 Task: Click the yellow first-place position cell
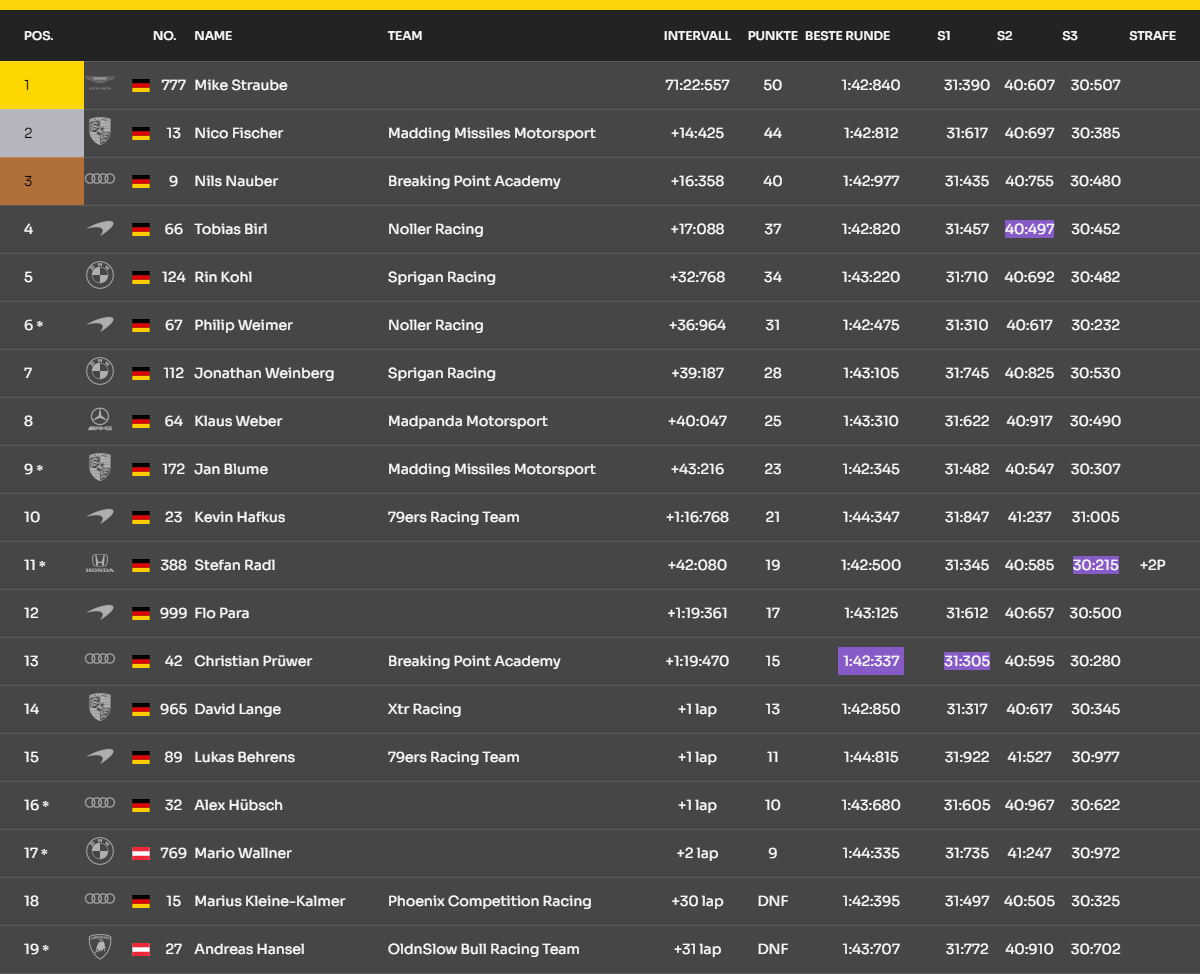(42, 85)
